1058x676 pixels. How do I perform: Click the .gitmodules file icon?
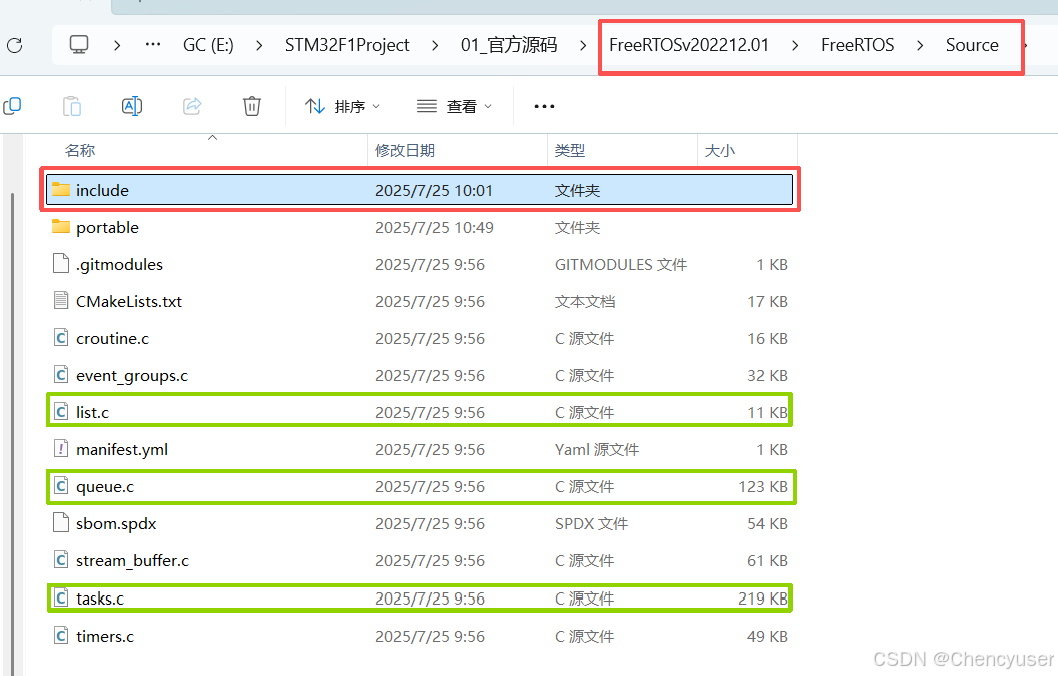61,264
